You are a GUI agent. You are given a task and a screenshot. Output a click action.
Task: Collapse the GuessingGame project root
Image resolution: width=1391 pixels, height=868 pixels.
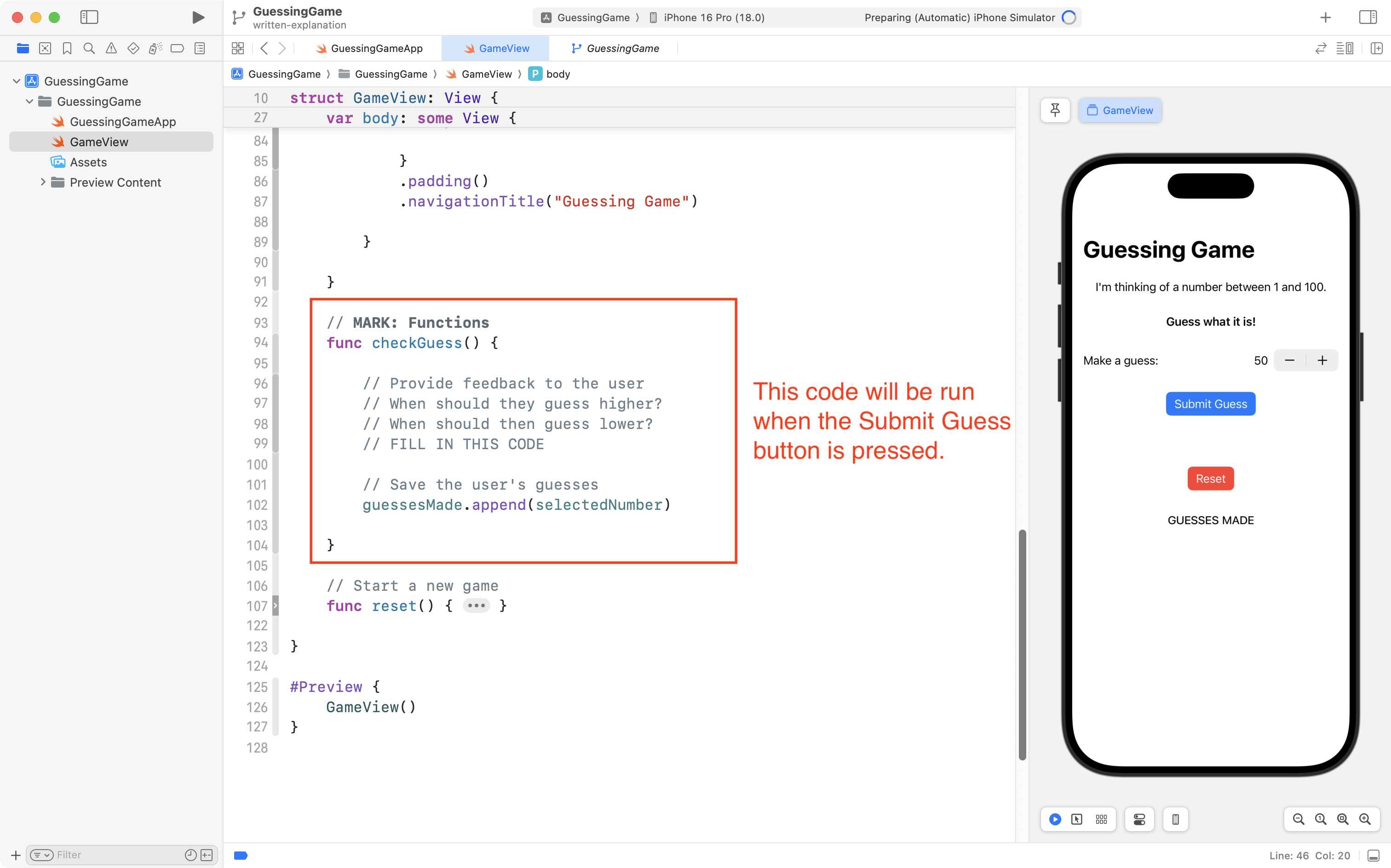point(17,81)
